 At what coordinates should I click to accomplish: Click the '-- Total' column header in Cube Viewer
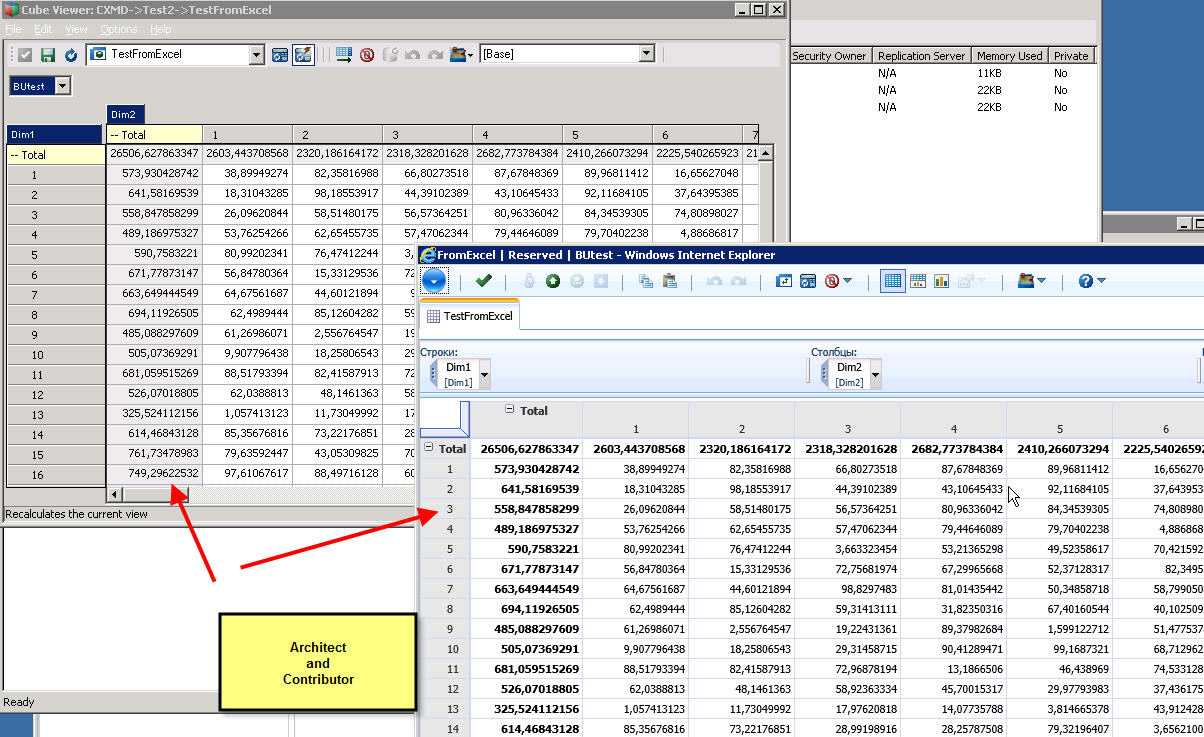[154, 134]
